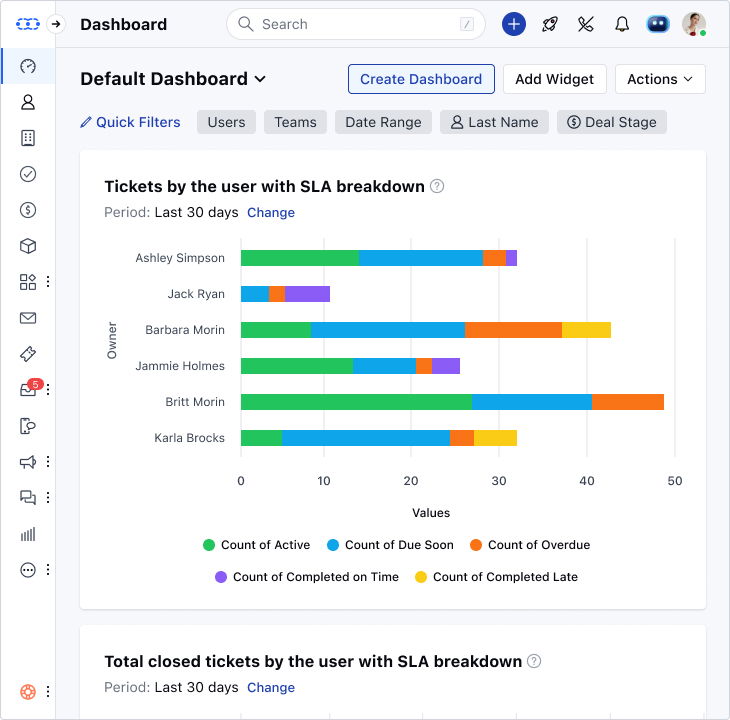Open Deals dollar icon in sidebar
The height and width of the screenshot is (720, 730).
pyautogui.click(x=28, y=210)
